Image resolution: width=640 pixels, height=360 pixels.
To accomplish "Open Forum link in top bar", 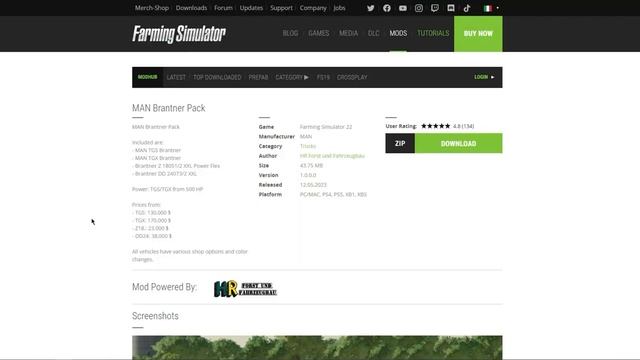I will [x=223, y=8].
